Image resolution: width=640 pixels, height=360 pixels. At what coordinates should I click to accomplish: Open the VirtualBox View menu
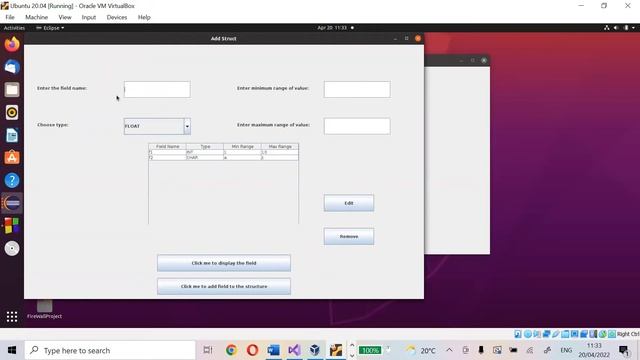64,17
